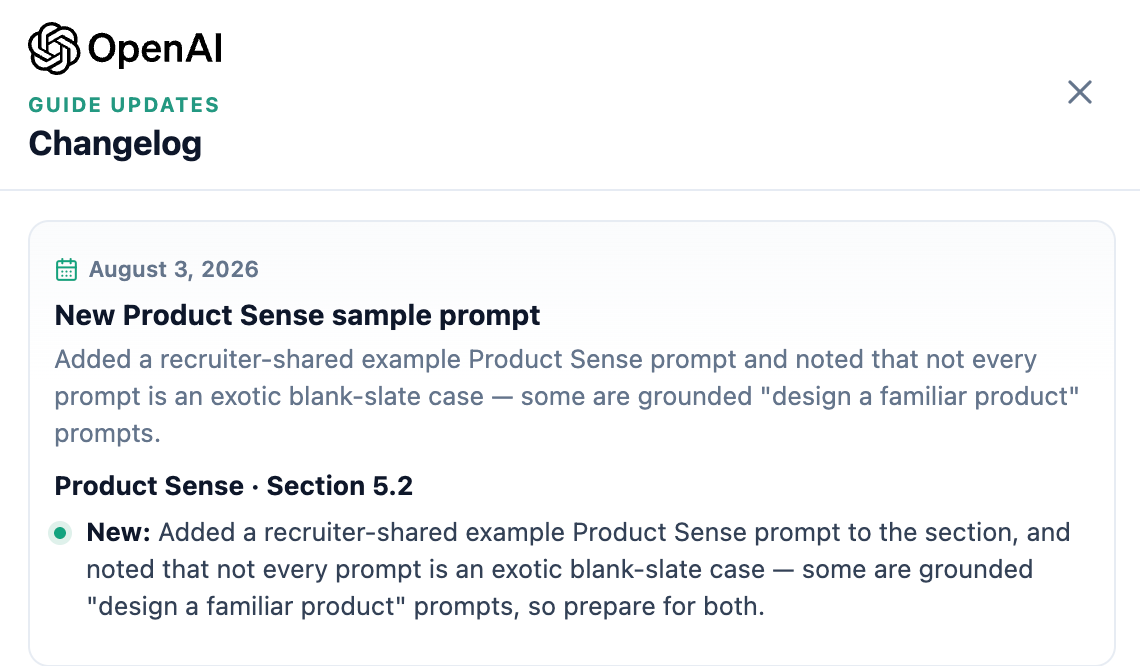The width and height of the screenshot is (1140, 666).
Task: Select the August 3, 2026 date
Action: click(174, 269)
